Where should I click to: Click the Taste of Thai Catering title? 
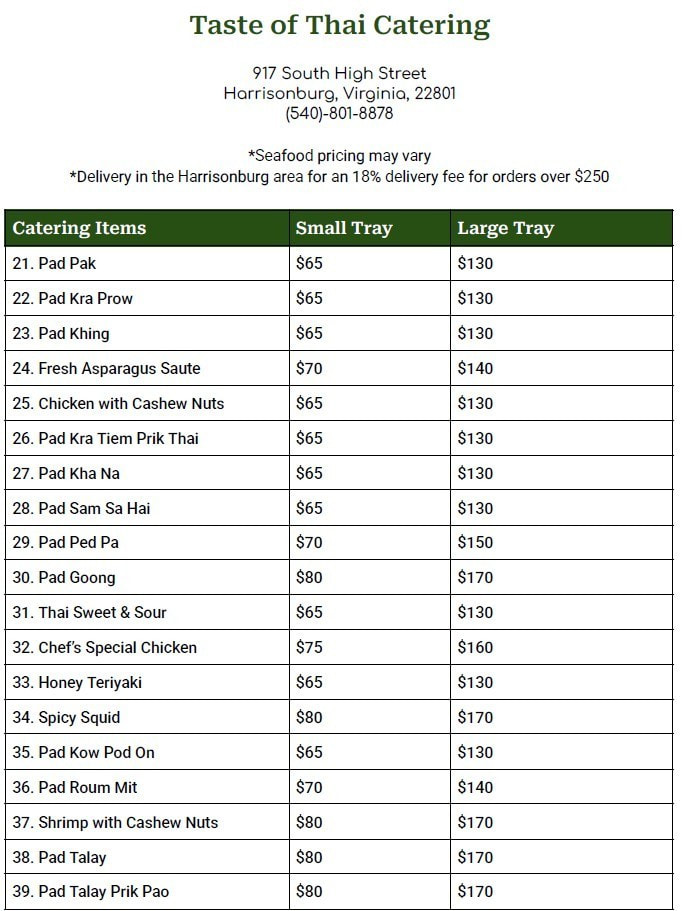coord(340,26)
